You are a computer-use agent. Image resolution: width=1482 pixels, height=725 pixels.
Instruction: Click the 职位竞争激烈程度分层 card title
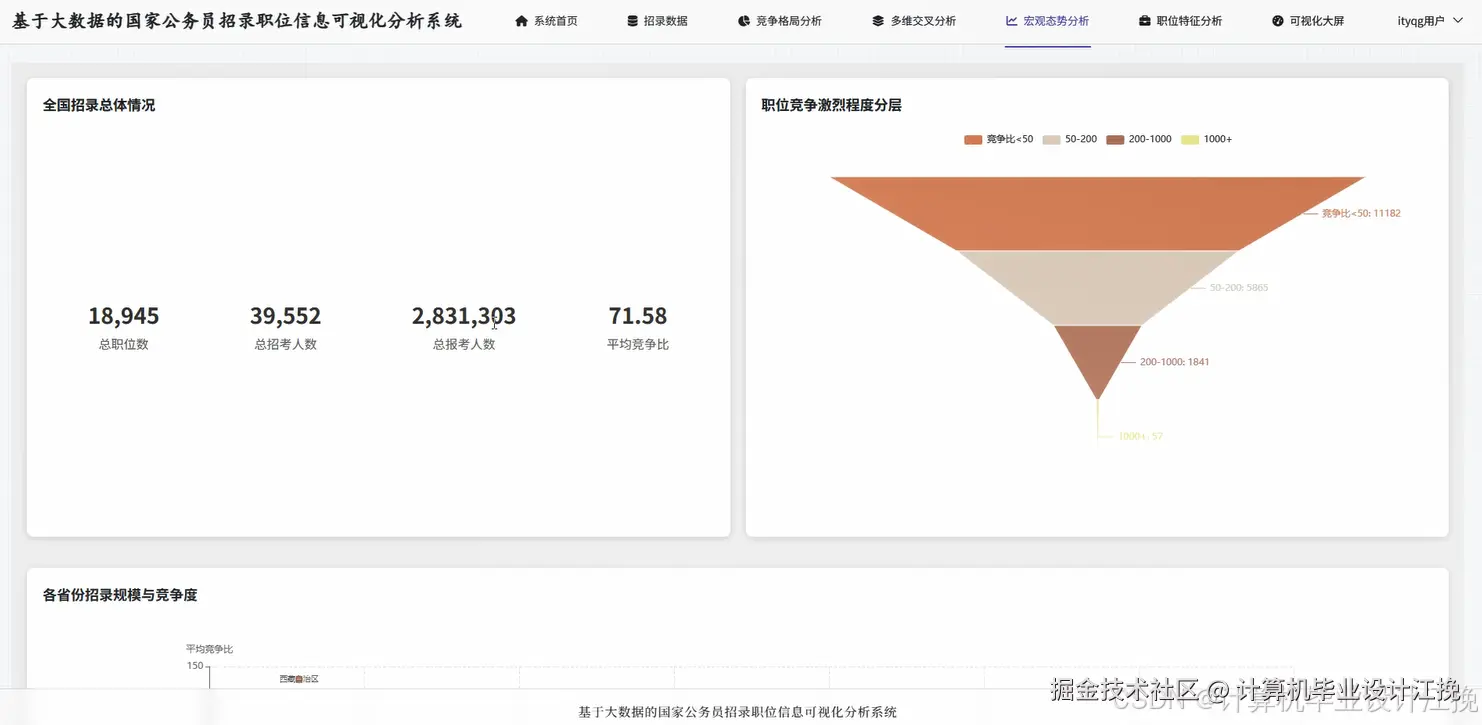(x=832, y=105)
